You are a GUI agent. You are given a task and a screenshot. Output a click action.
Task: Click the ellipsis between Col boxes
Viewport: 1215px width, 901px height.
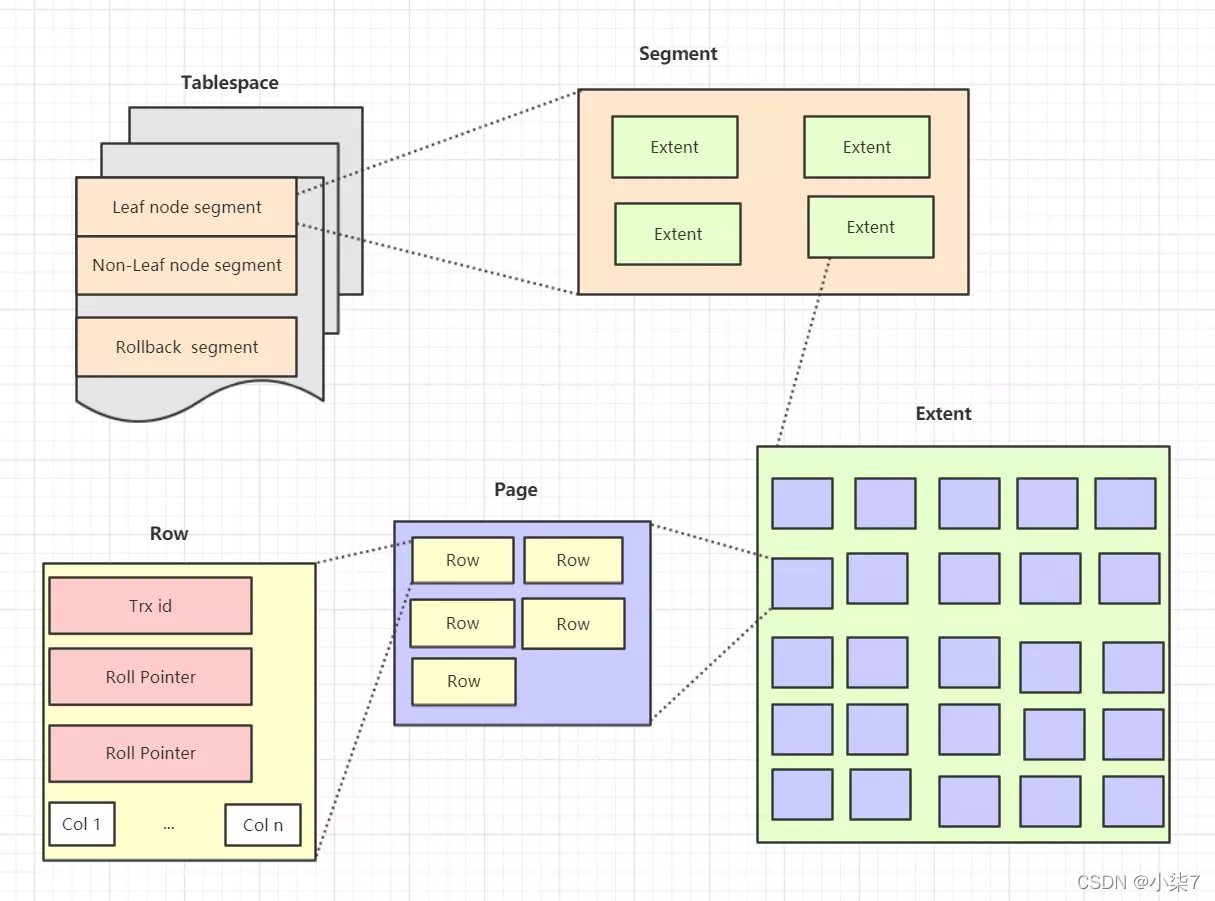[x=169, y=827]
